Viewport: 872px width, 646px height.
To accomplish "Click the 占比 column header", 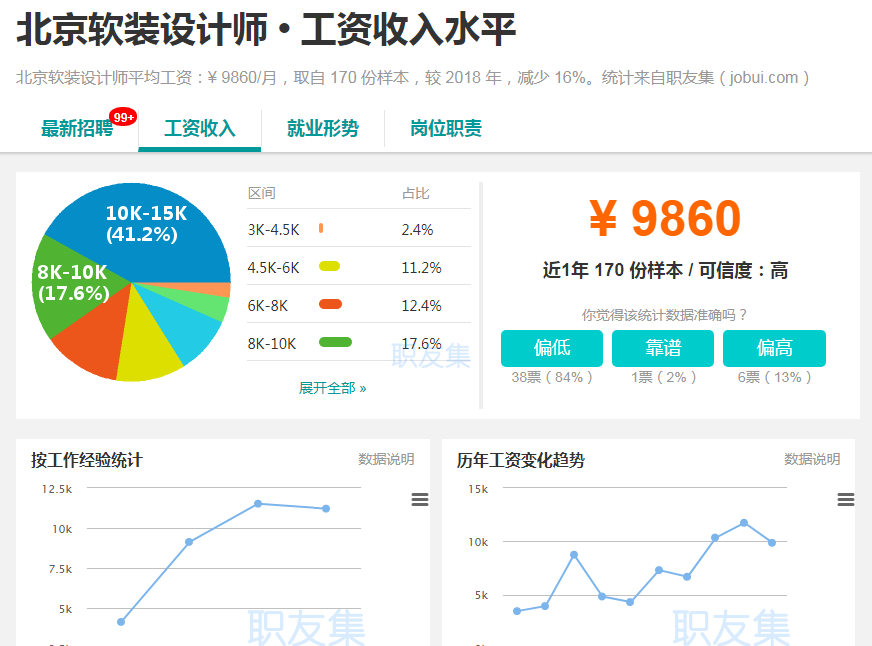I will point(415,193).
